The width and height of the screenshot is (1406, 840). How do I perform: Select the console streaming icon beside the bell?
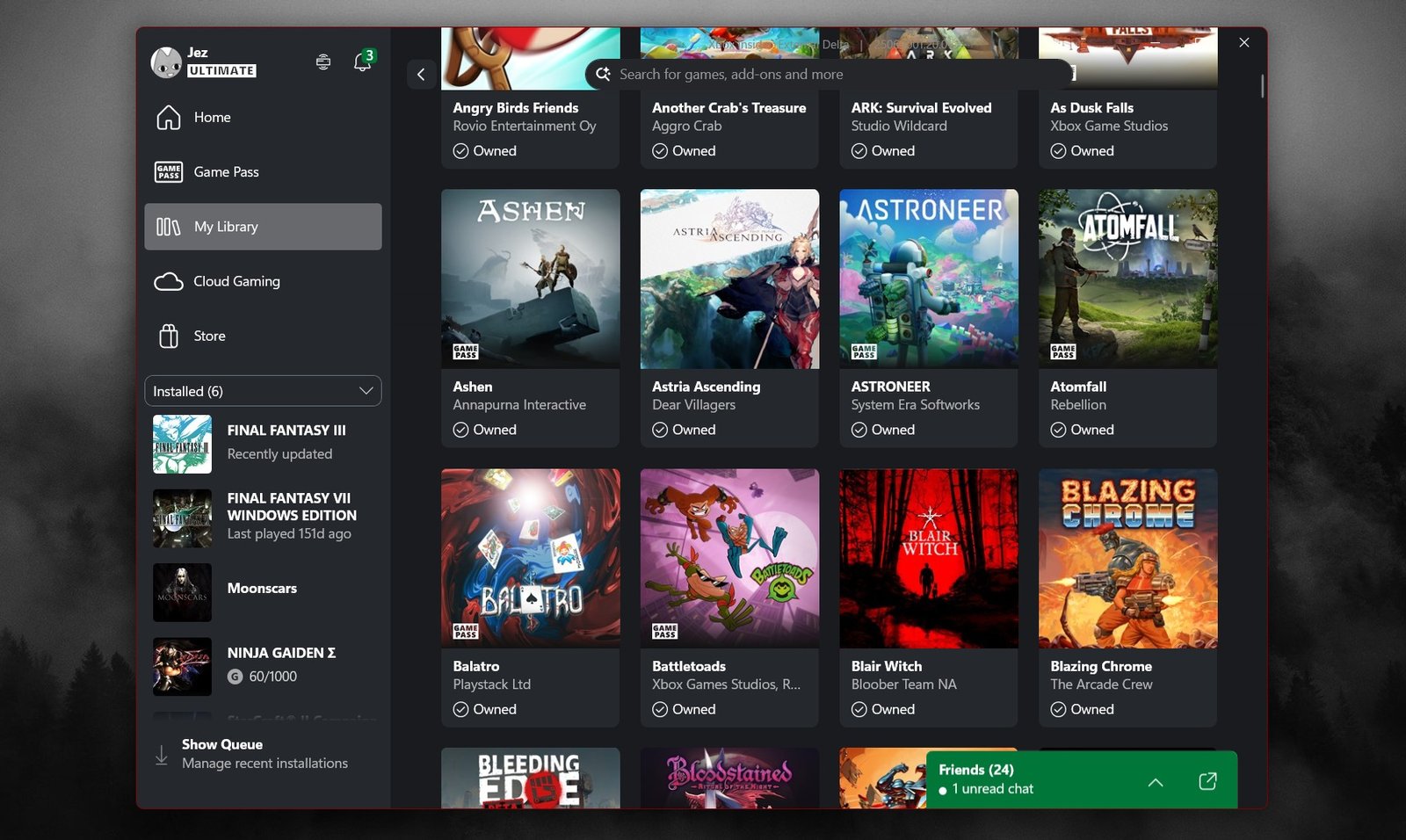click(323, 62)
